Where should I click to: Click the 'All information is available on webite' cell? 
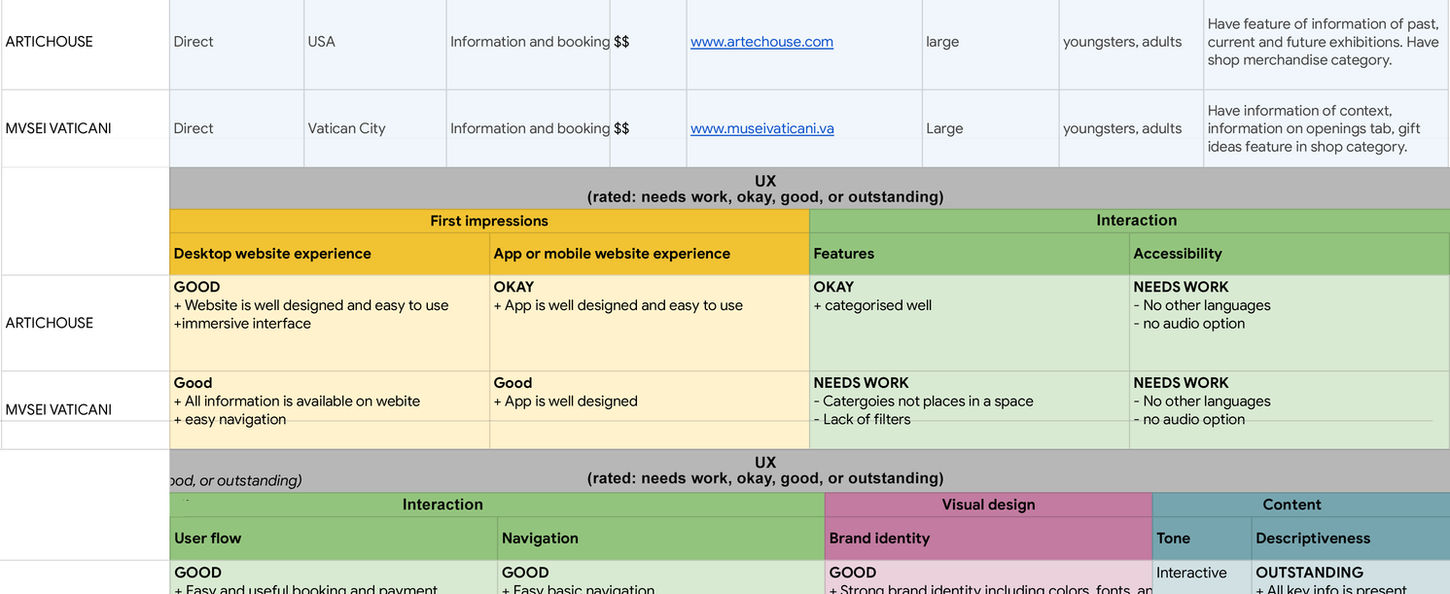329,410
